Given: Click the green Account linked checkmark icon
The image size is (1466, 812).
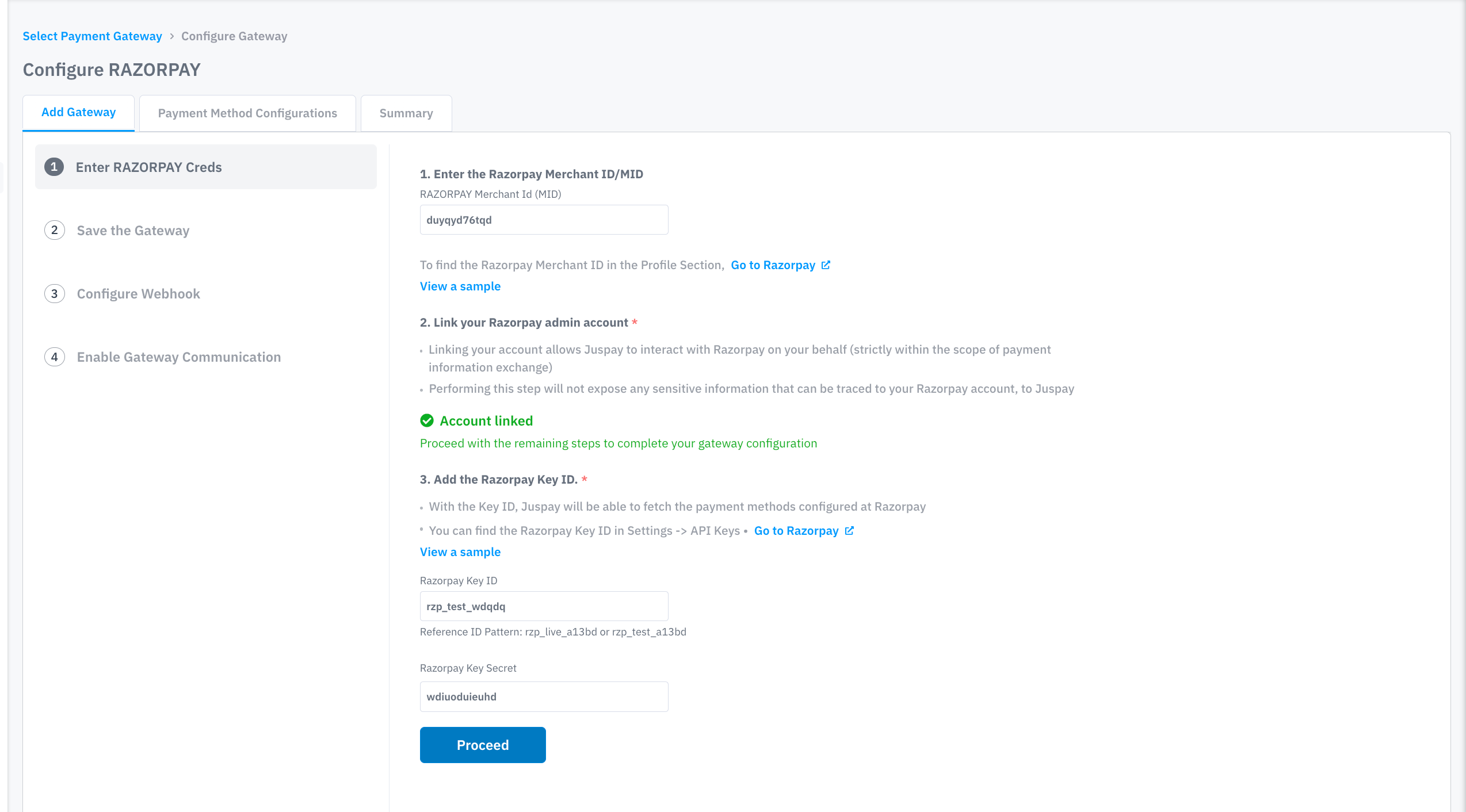Looking at the screenshot, I should (x=427, y=421).
